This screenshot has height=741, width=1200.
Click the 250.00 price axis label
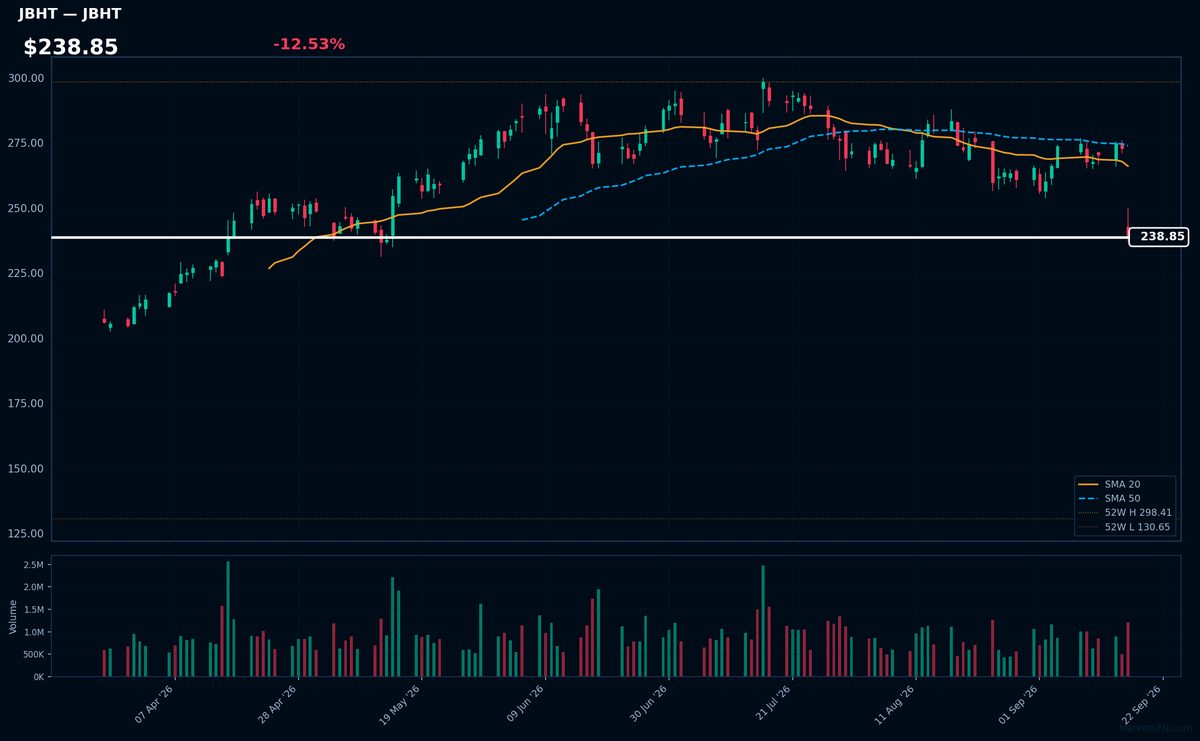click(26, 208)
